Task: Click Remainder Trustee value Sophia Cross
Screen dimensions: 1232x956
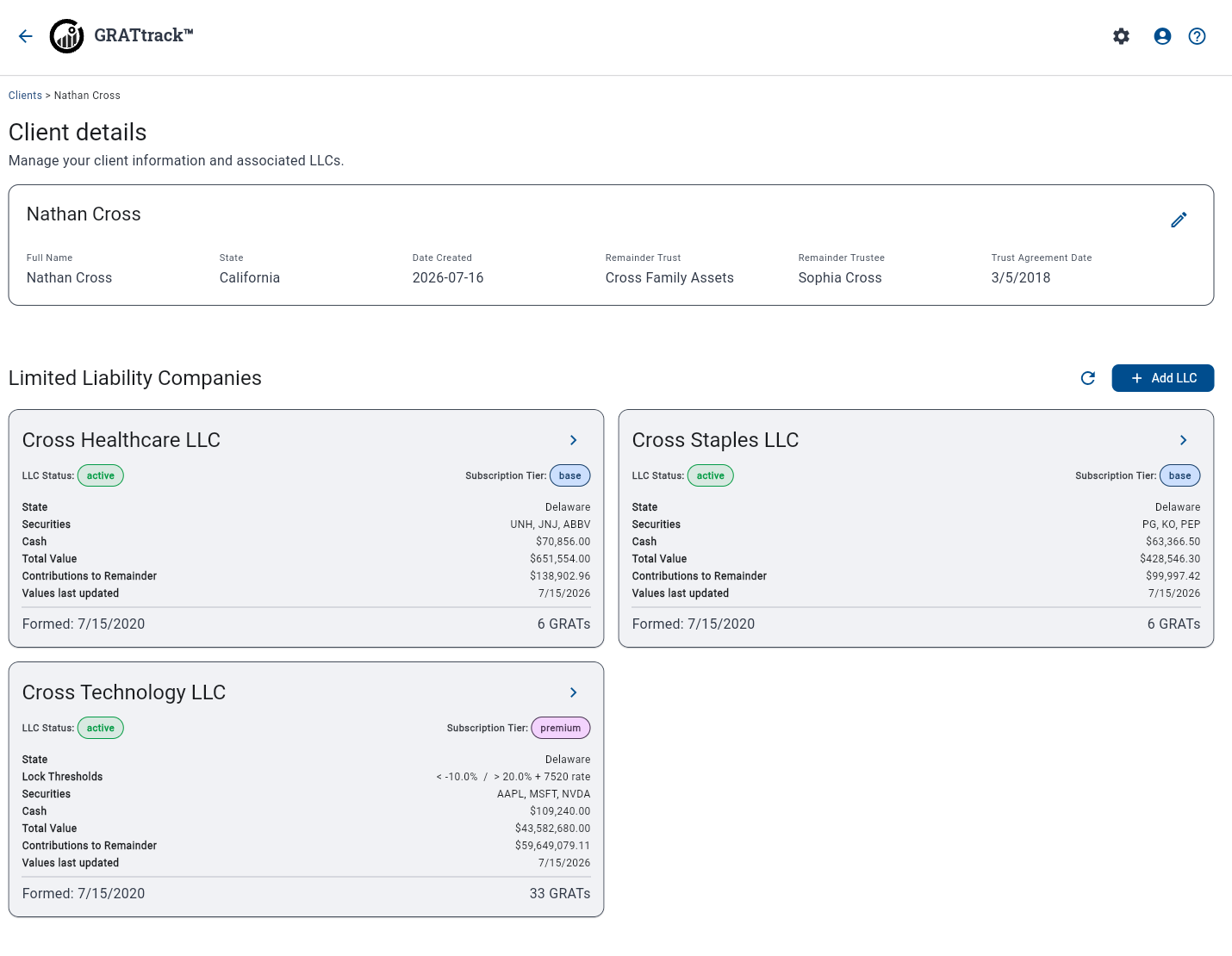Action: (840, 277)
